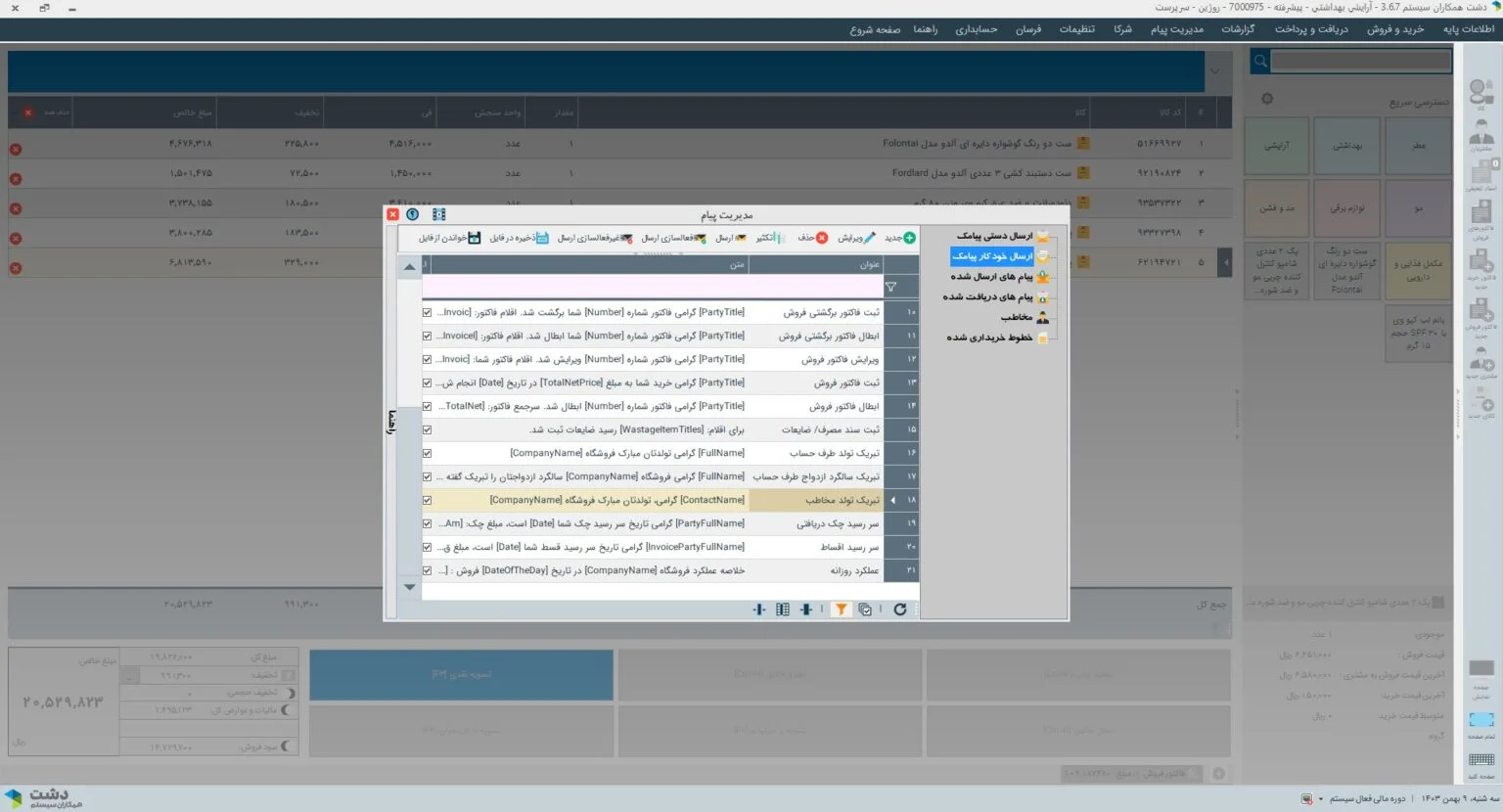1503x812 pixels.
Task: Toggle checkbox for row 12 ویرایش فاکتور فروش
Action: click(427, 359)
